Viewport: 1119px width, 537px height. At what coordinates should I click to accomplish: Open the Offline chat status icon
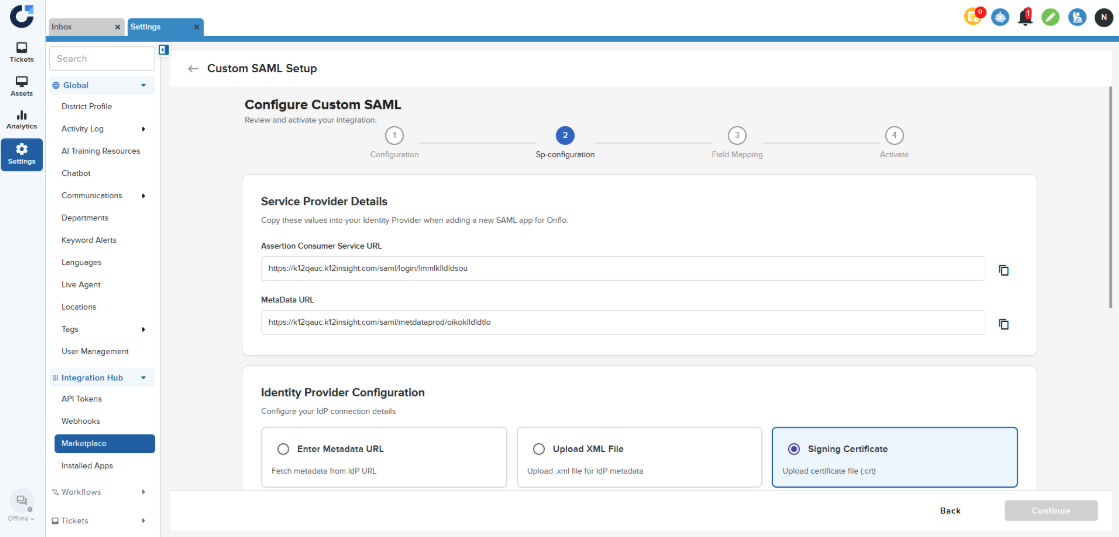tap(21, 503)
